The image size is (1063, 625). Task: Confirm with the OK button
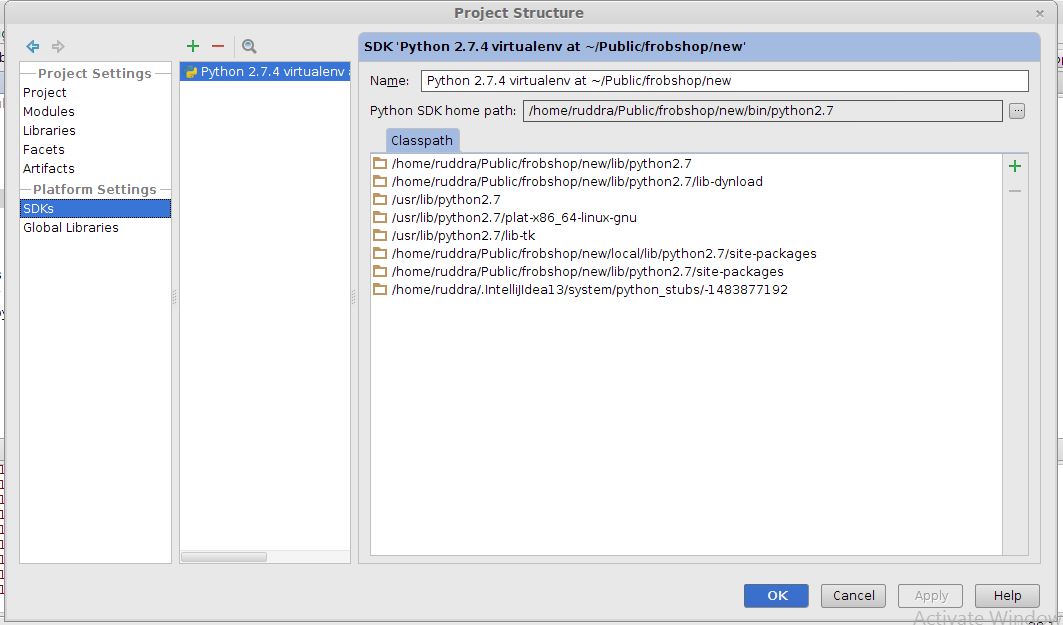(x=776, y=595)
